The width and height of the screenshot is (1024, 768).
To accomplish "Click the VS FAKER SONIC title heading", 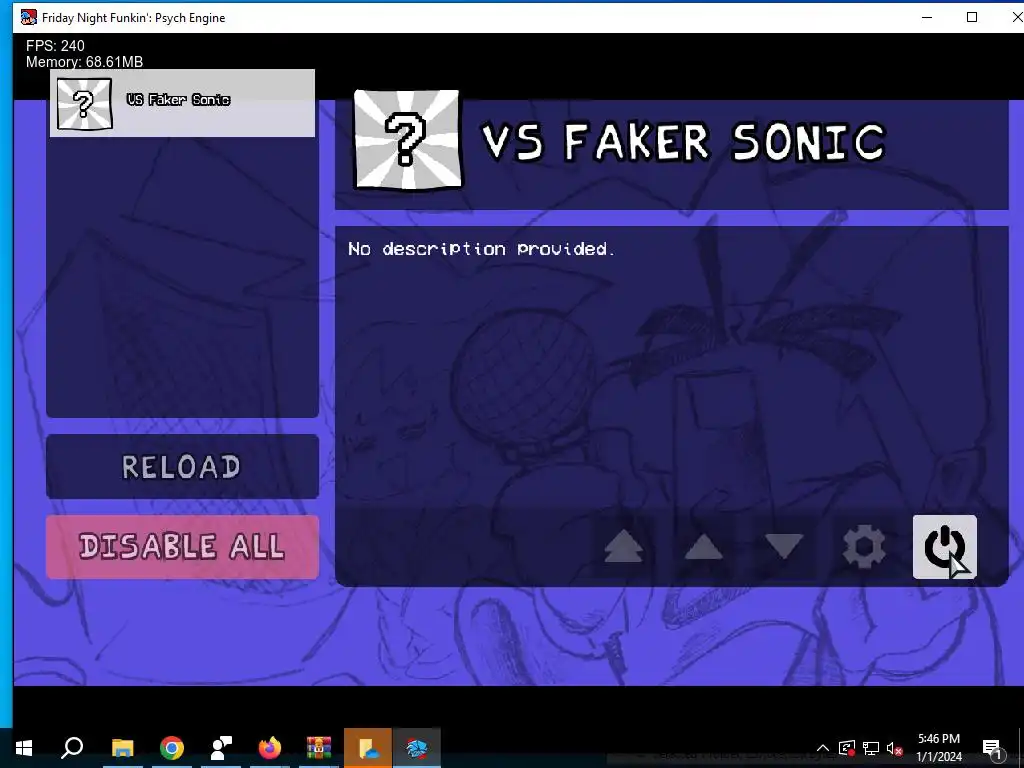I will (684, 141).
